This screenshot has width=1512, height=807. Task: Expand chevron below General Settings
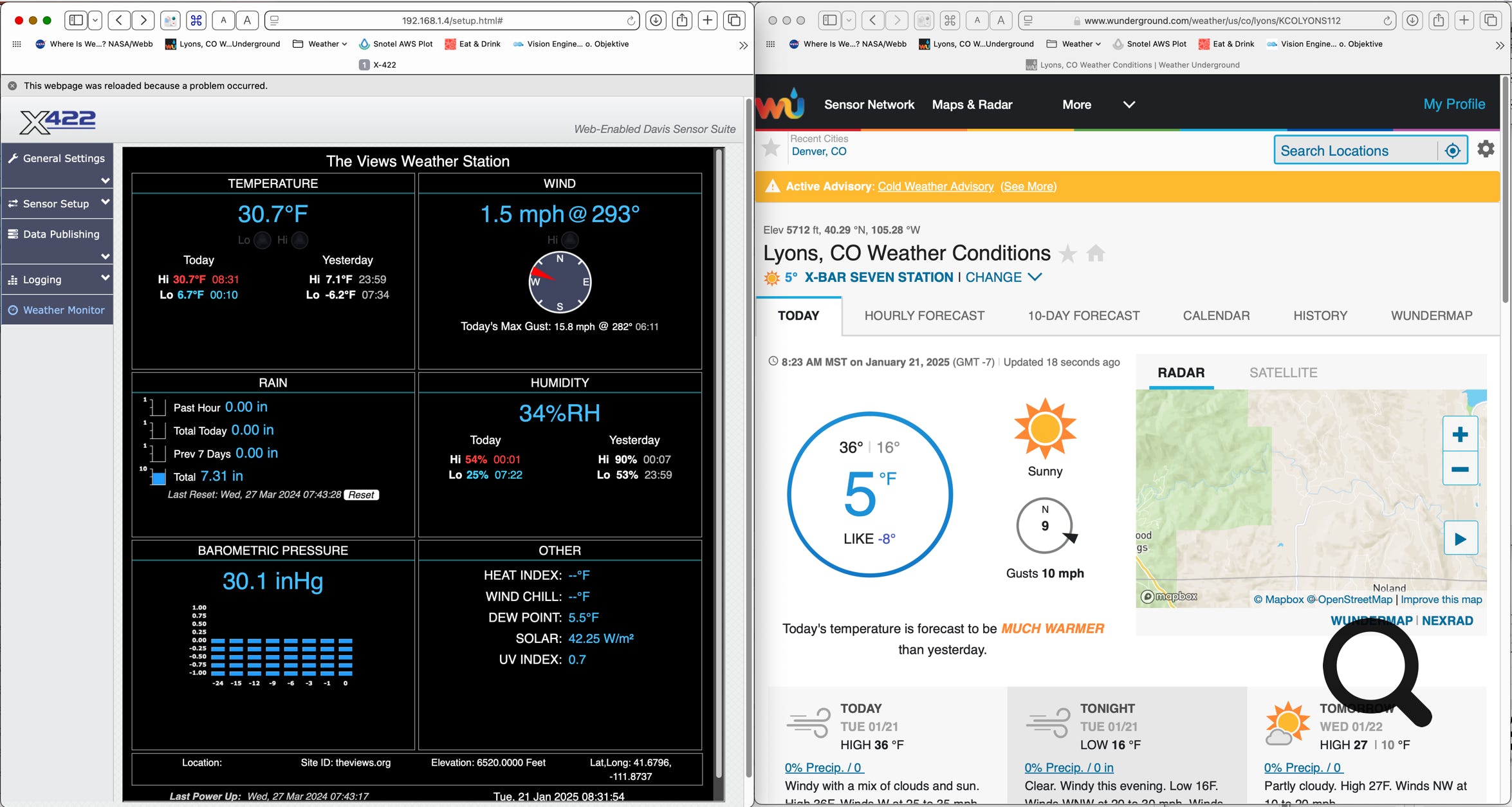106,181
